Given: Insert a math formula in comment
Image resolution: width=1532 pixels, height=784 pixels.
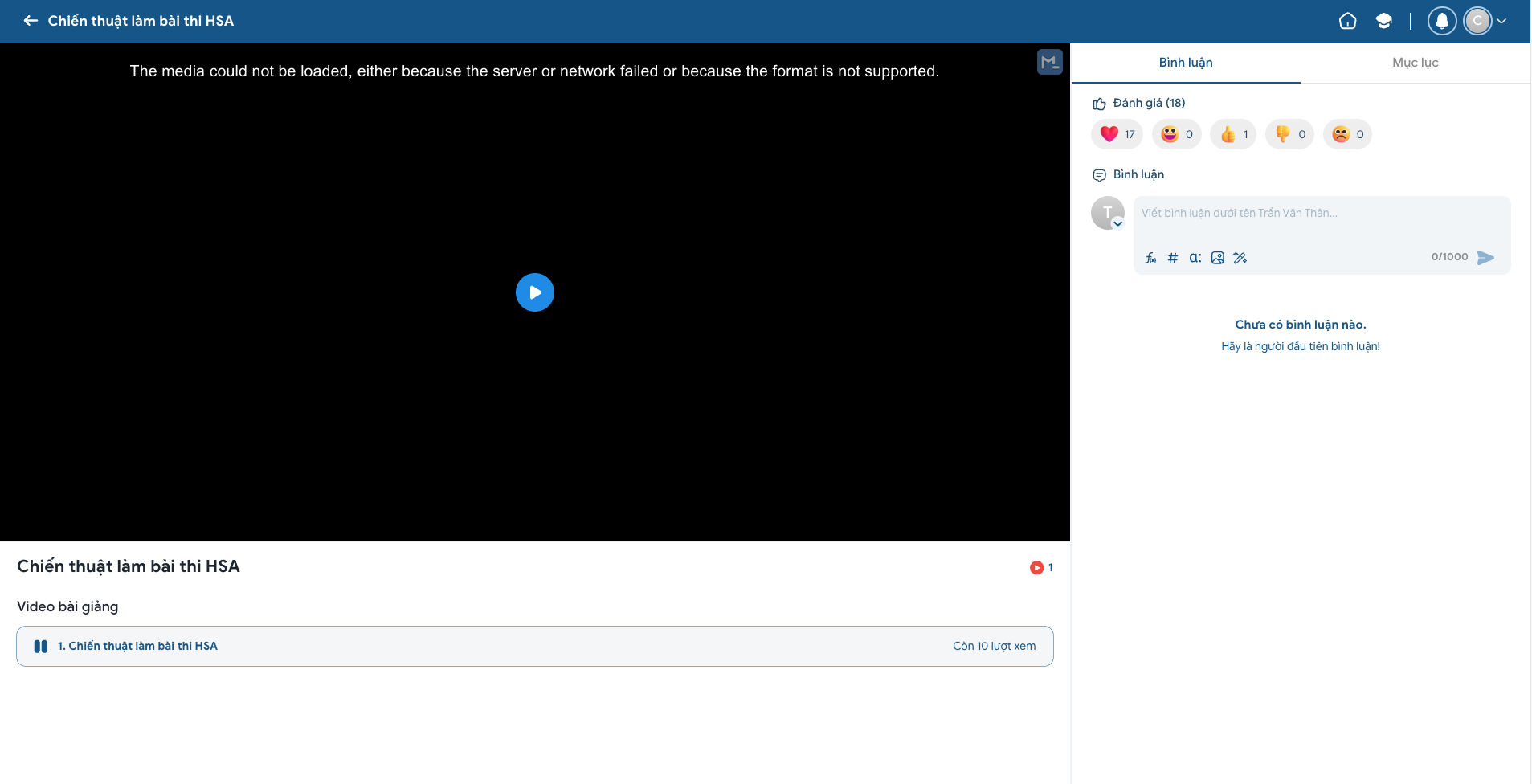Looking at the screenshot, I should coord(1150,258).
